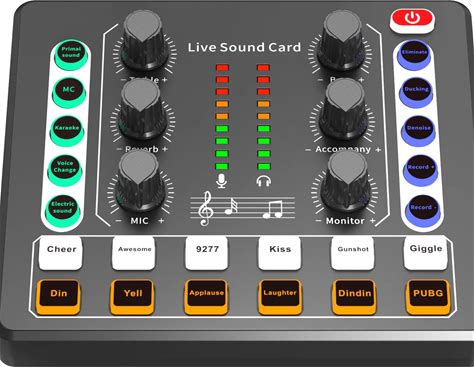Toggle the Primal sound button

pyautogui.click(x=71, y=53)
